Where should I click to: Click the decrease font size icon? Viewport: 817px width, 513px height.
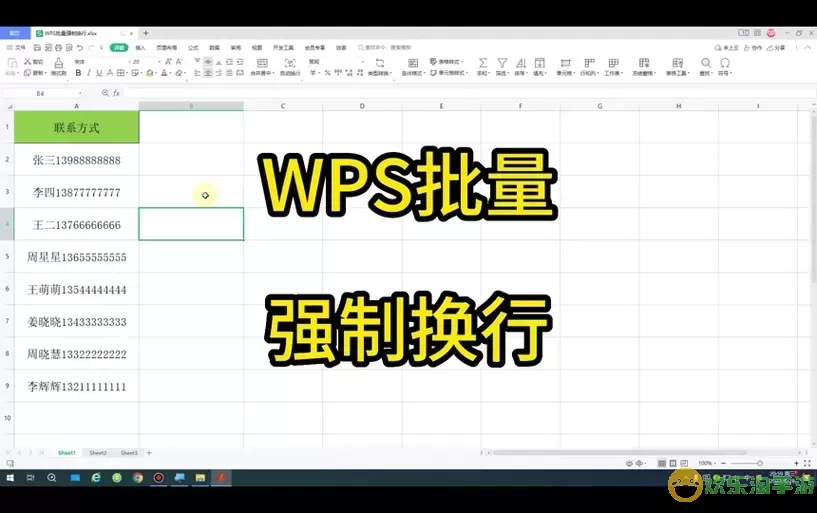coord(179,61)
